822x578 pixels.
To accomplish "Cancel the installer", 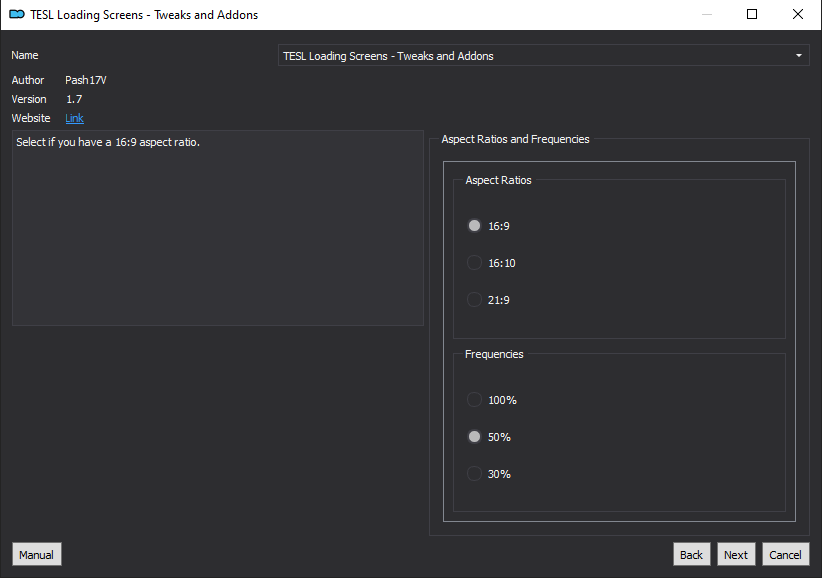I will [785, 555].
